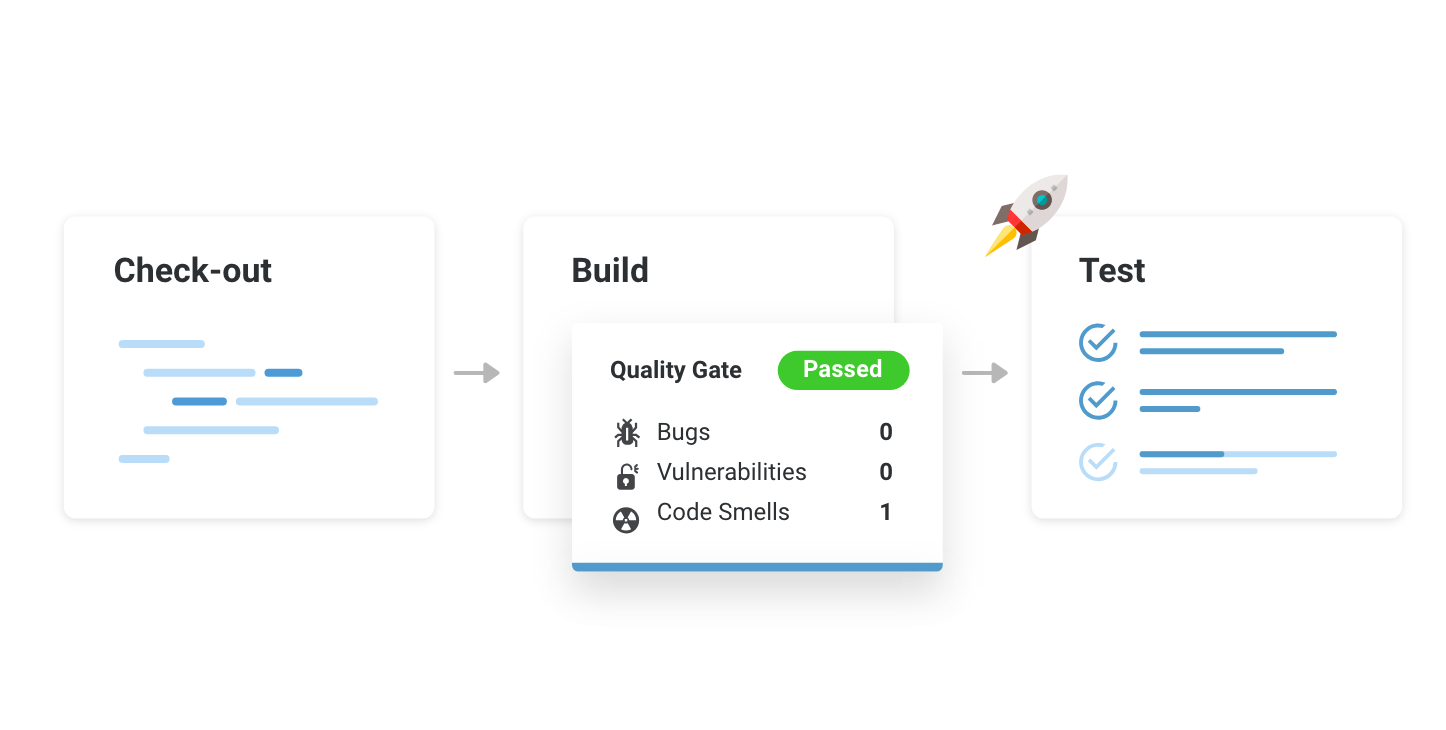
Task: Click the bug icon next to Bugs
Action: (x=627, y=433)
